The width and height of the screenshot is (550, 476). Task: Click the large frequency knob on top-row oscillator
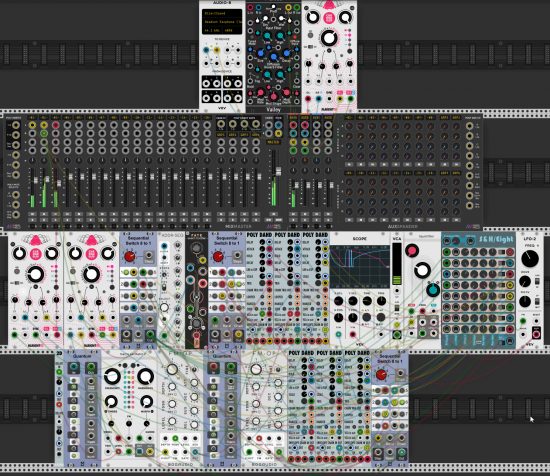(x=329, y=38)
